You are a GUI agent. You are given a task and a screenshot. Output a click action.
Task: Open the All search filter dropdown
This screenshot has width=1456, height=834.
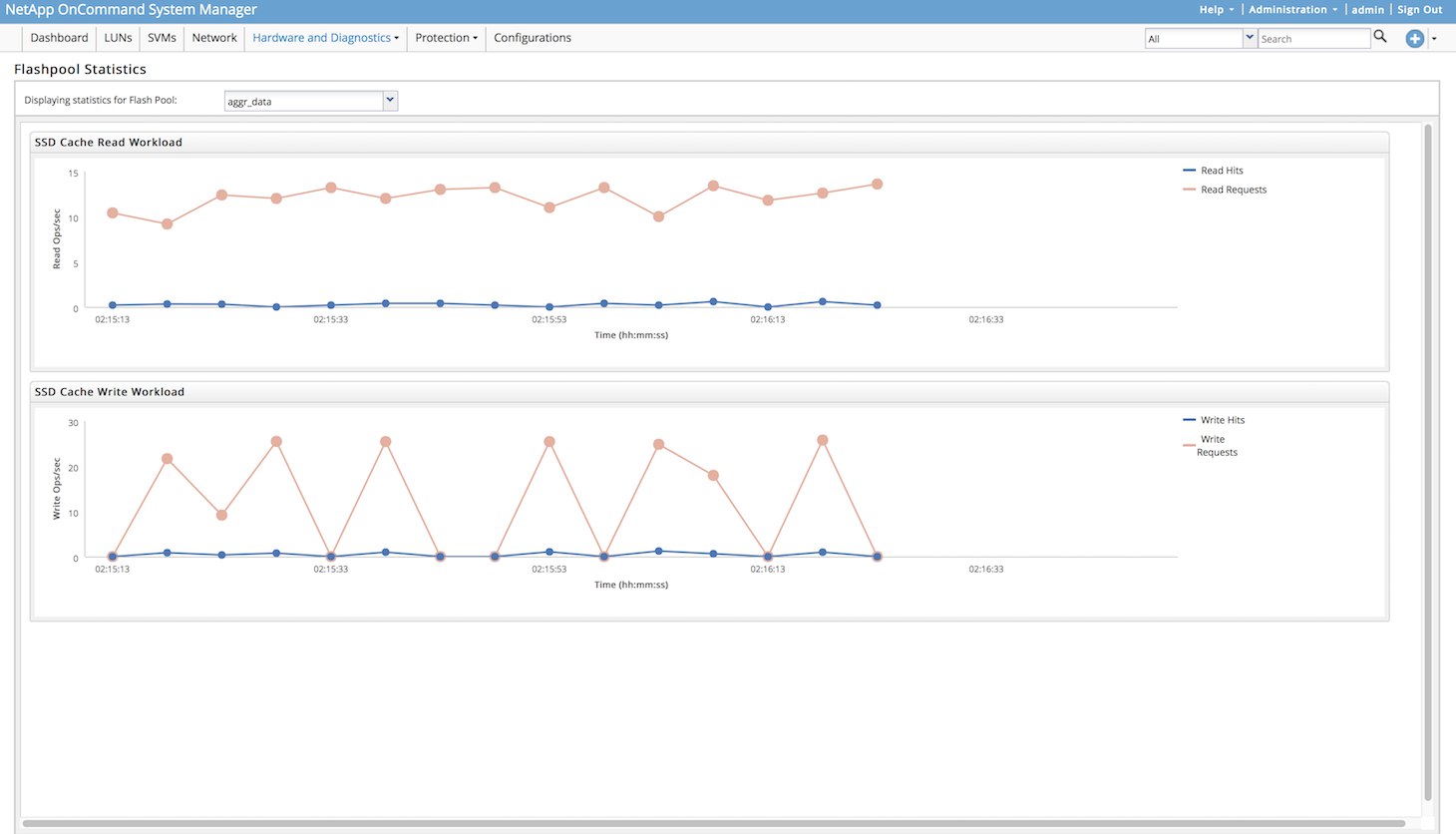click(x=1249, y=38)
